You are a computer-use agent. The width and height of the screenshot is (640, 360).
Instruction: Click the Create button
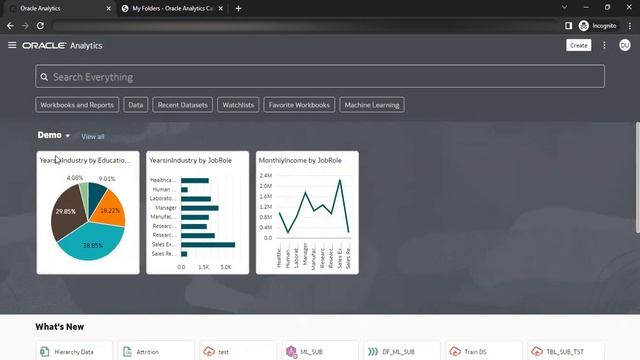point(578,45)
